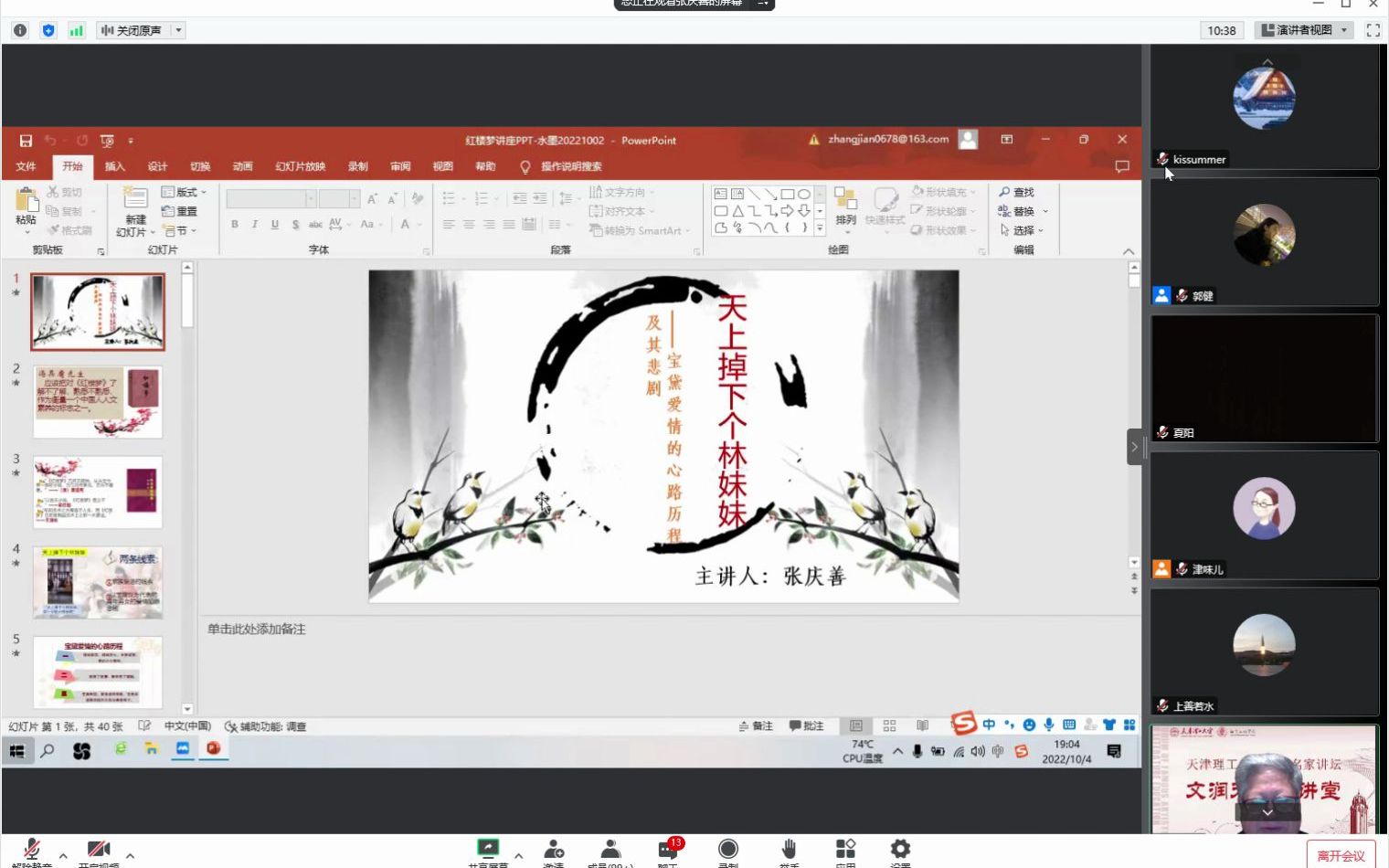Select slide 4 thumbnail in the panel
This screenshot has width=1389, height=868.
pyautogui.click(x=98, y=582)
